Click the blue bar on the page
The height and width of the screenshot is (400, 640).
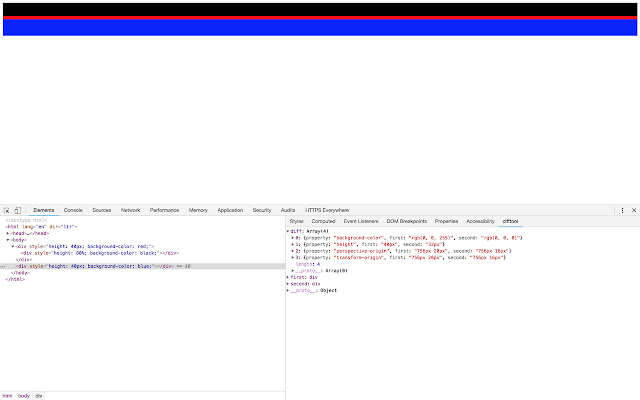[x=320, y=27]
